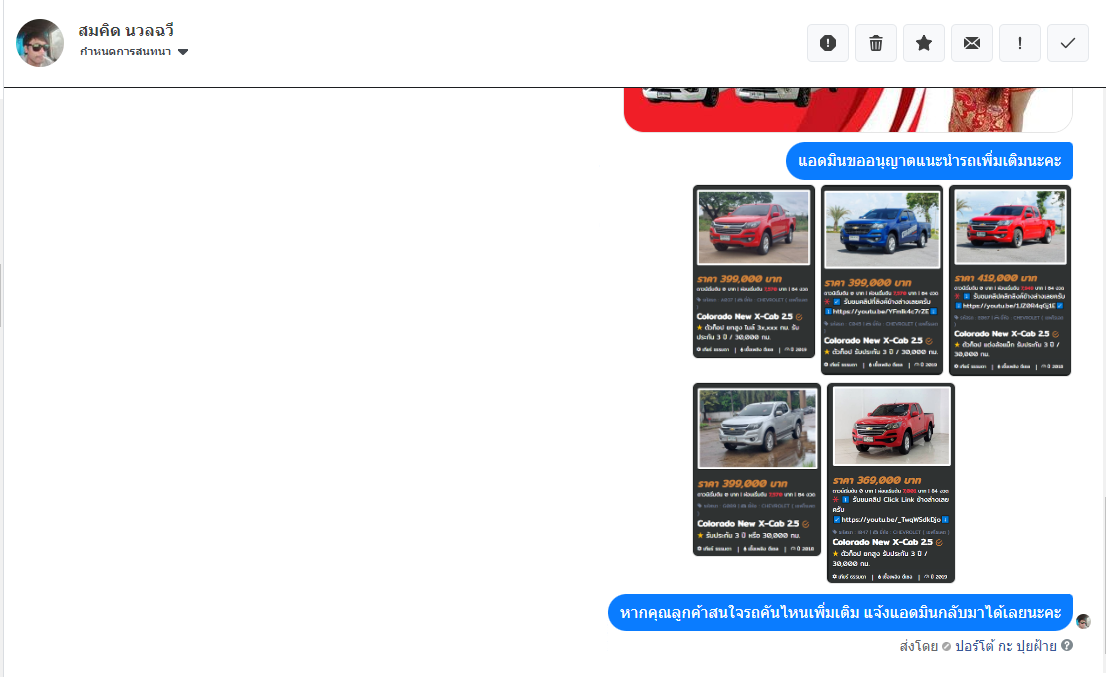Viewport: 1106px width, 677px height.
Task: Click the ส่งโดย label text
Action: (x=918, y=646)
